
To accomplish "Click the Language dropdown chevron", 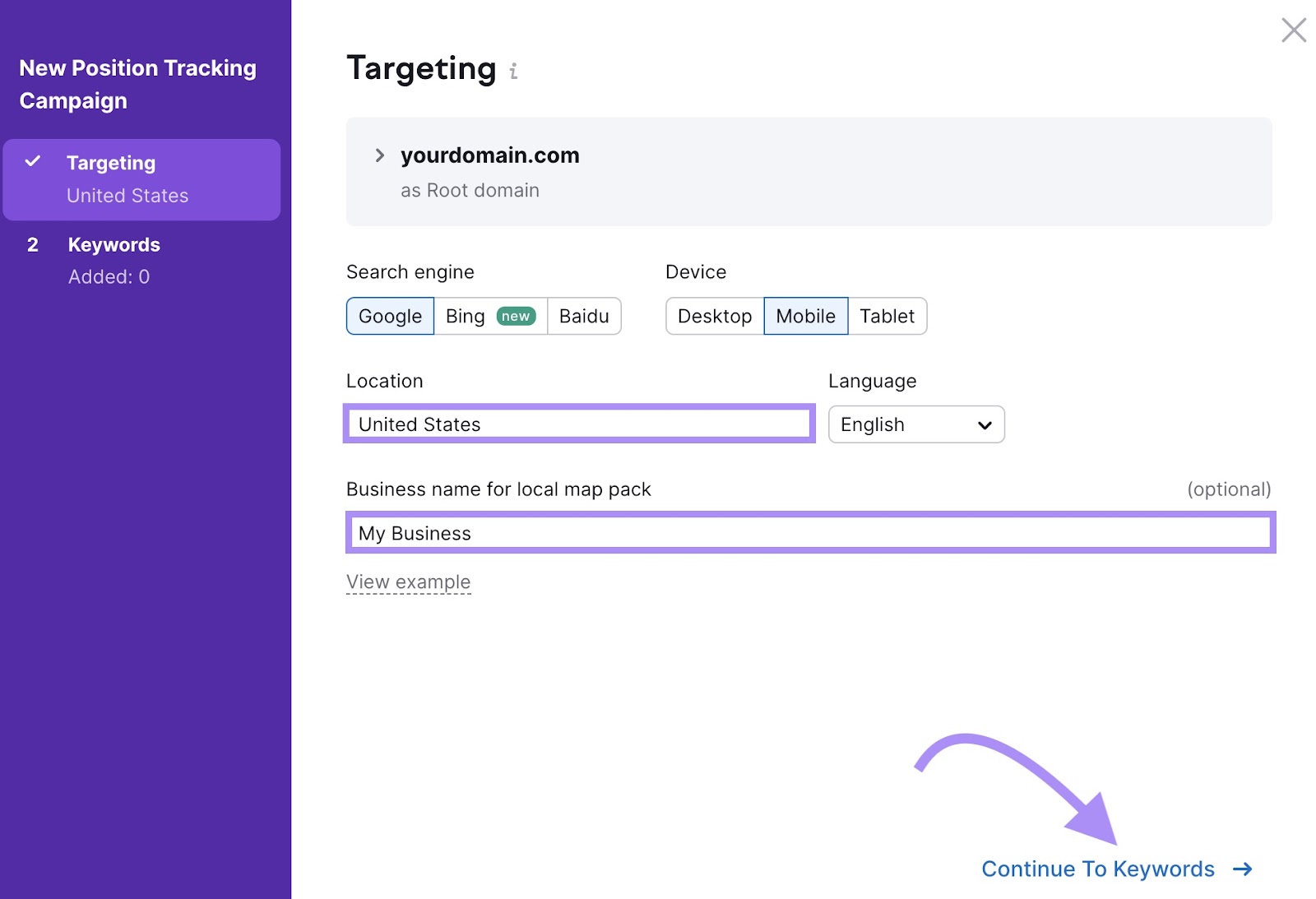I will click(x=985, y=424).
